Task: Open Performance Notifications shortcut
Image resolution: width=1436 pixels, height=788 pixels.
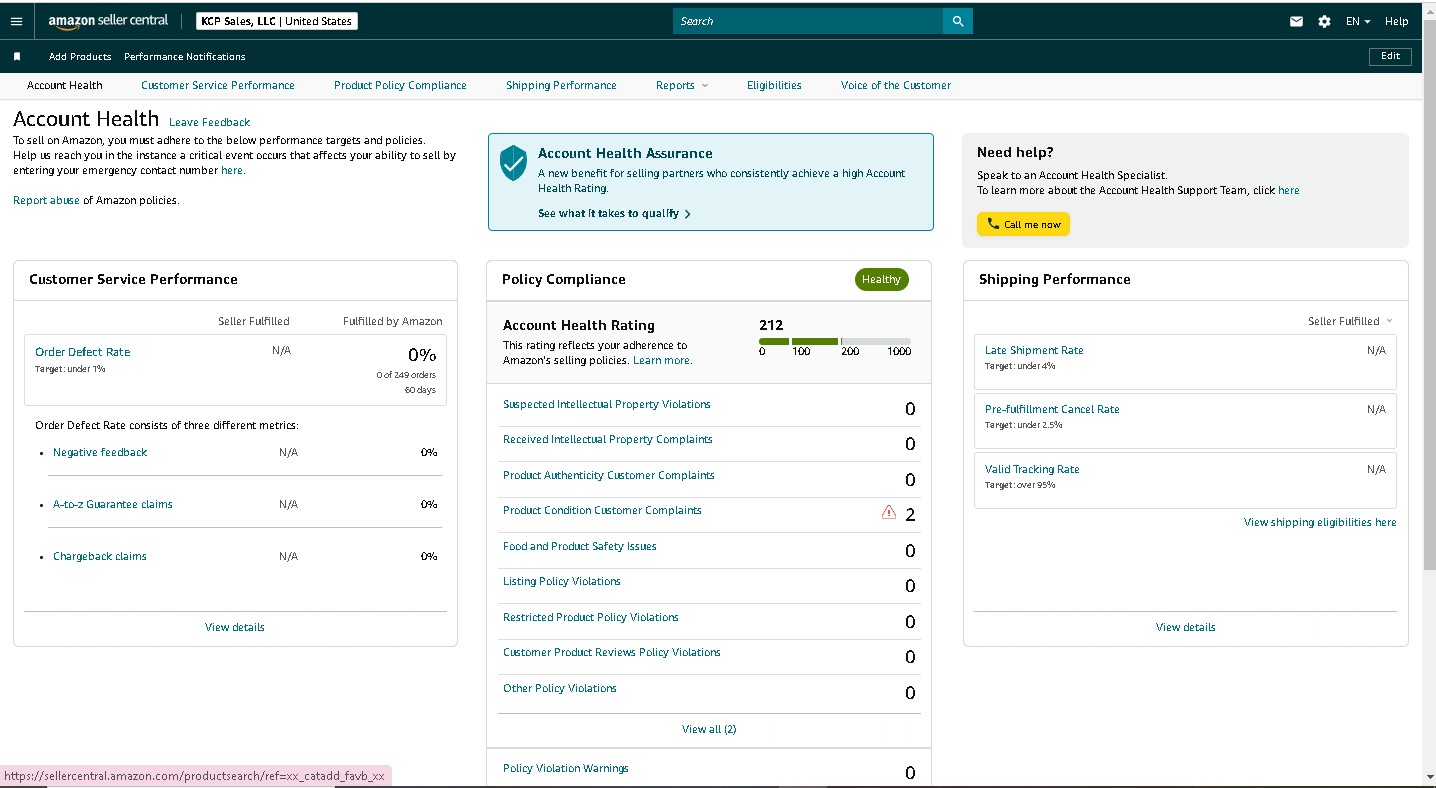Action: pyautogui.click(x=185, y=57)
